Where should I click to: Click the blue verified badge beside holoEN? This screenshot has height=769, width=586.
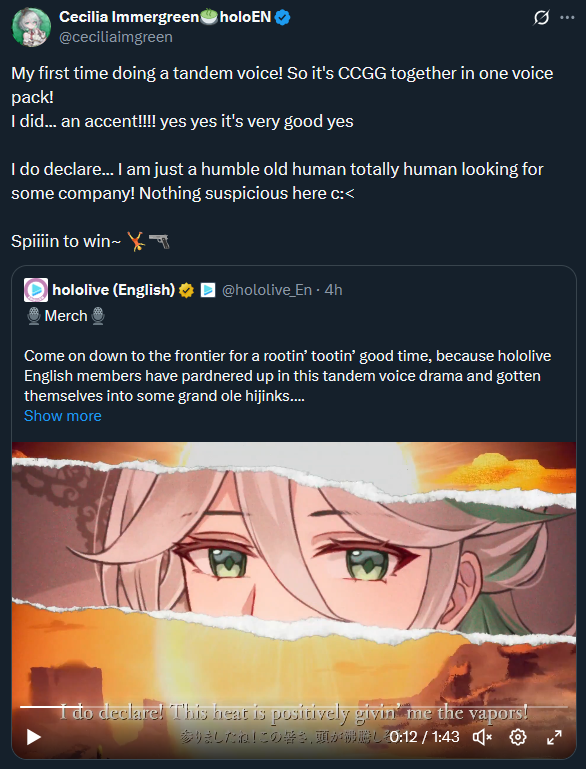point(282,18)
